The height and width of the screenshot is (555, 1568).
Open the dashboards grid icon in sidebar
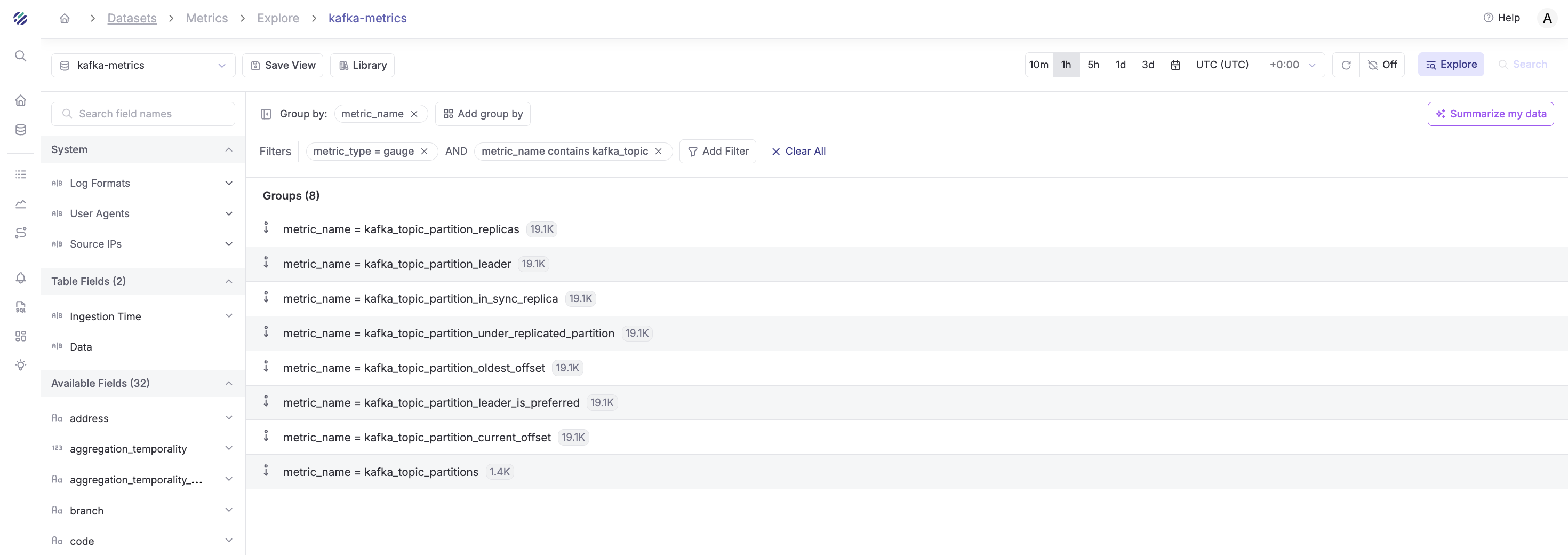point(21,336)
